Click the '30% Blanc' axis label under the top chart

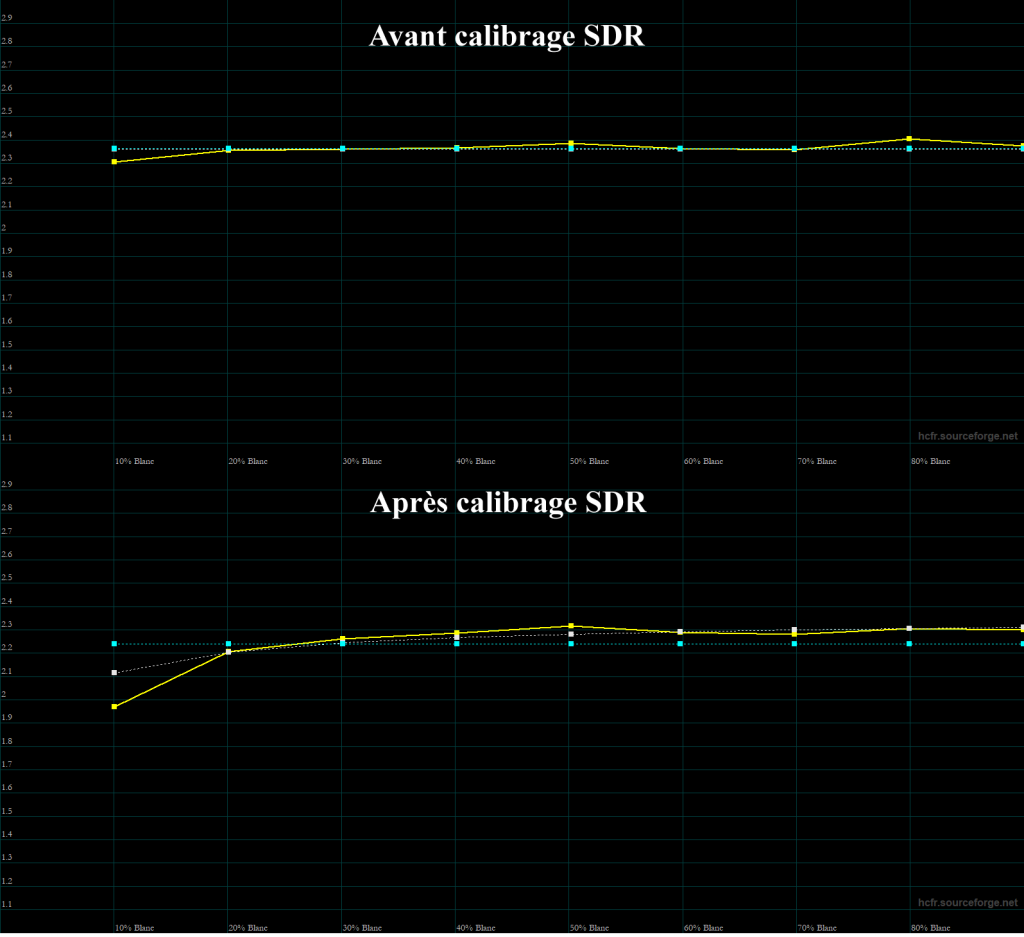tap(362, 461)
